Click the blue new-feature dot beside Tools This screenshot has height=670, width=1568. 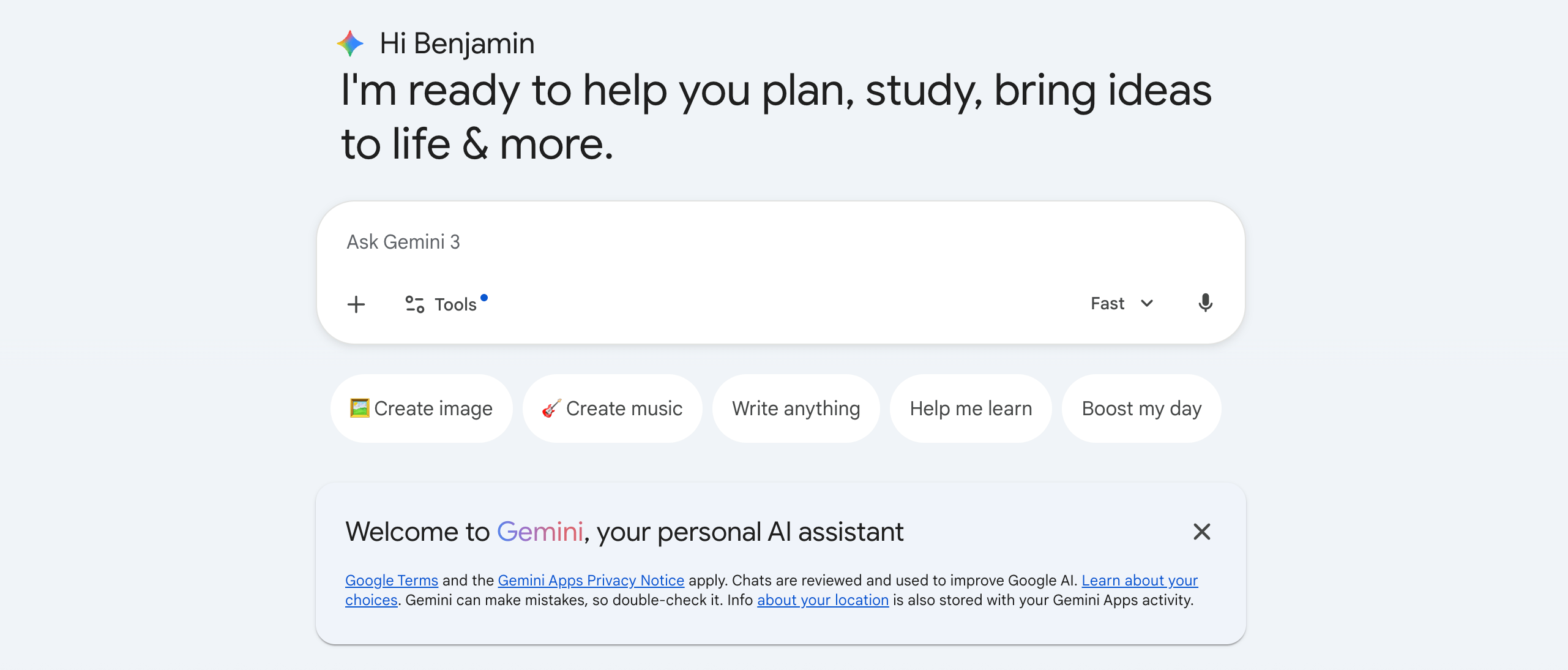484,297
